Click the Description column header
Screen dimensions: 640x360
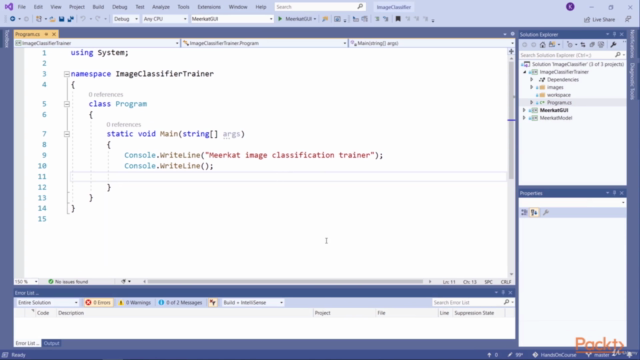[x=71, y=313]
